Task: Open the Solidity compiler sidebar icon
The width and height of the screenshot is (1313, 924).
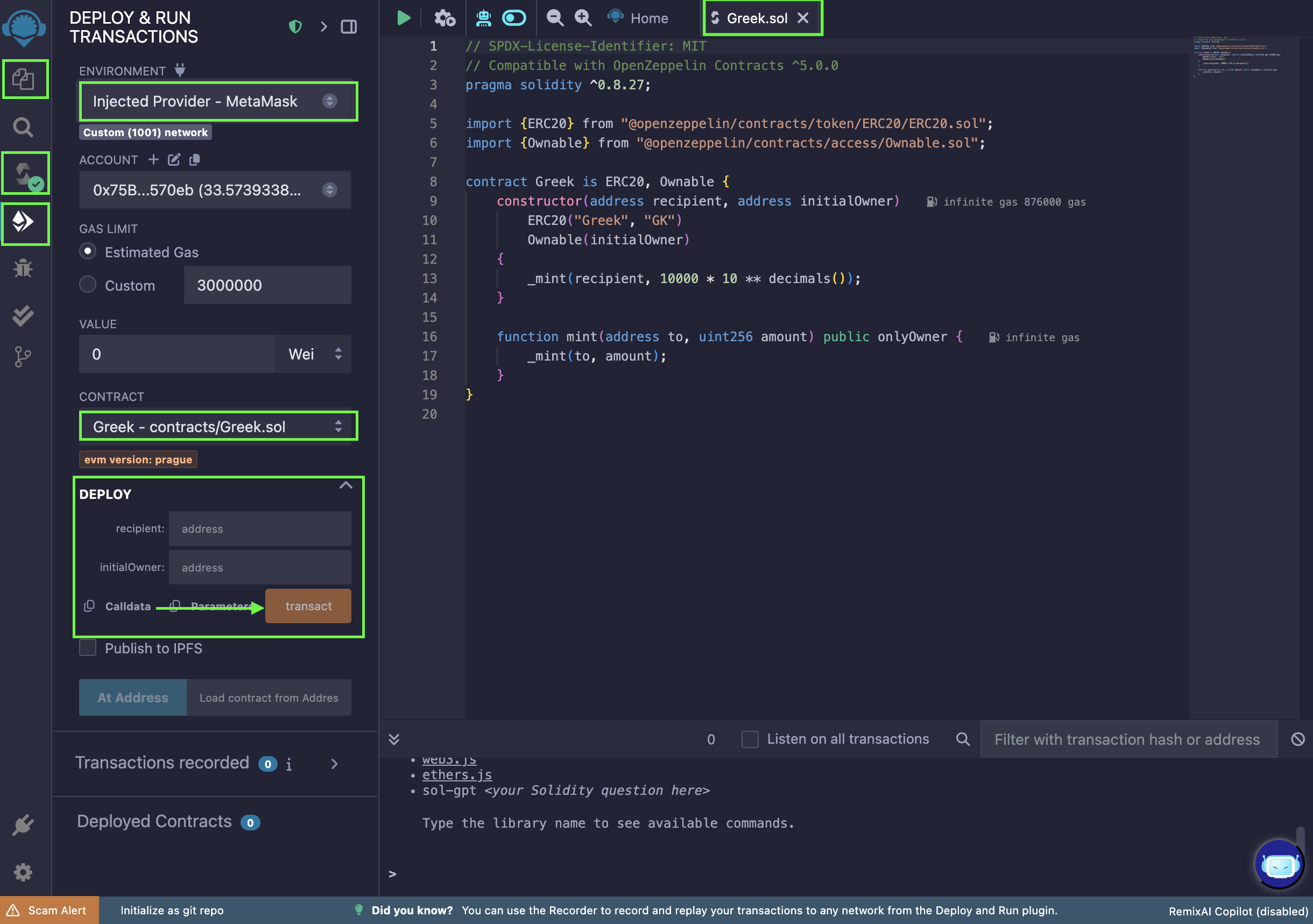Action: [25, 174]
